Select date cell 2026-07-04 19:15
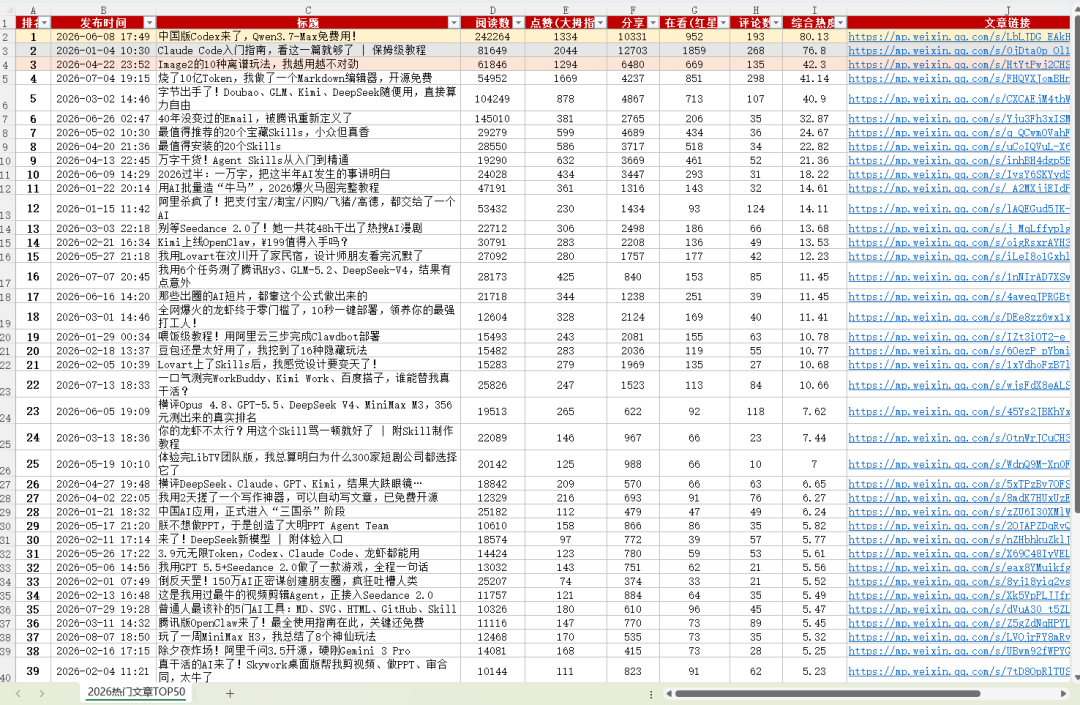 (103, 78)
